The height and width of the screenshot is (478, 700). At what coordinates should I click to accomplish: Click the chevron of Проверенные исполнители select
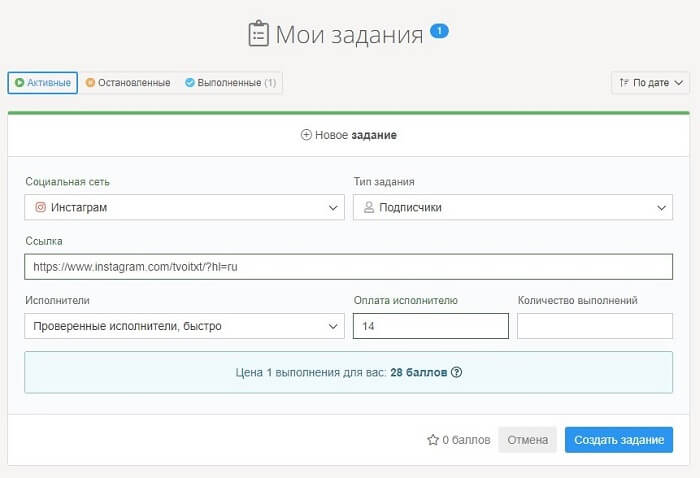[333, 326]
